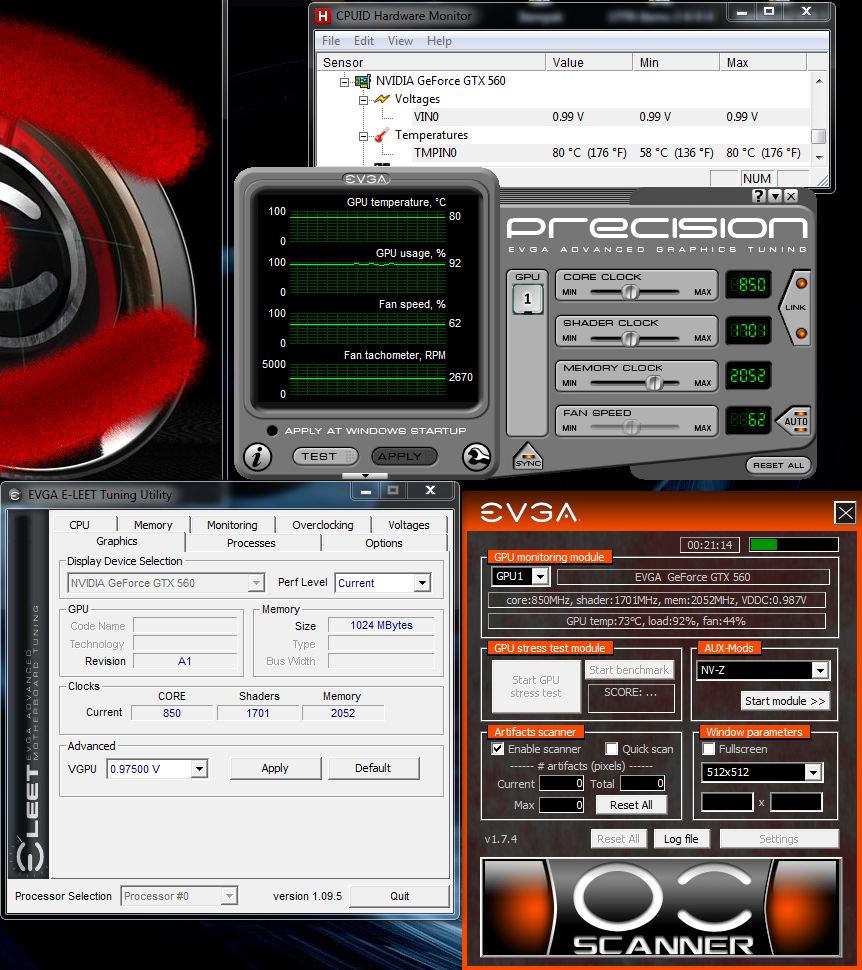
Task: Select the VIN0 voltage row
Action: pos(563,117)
